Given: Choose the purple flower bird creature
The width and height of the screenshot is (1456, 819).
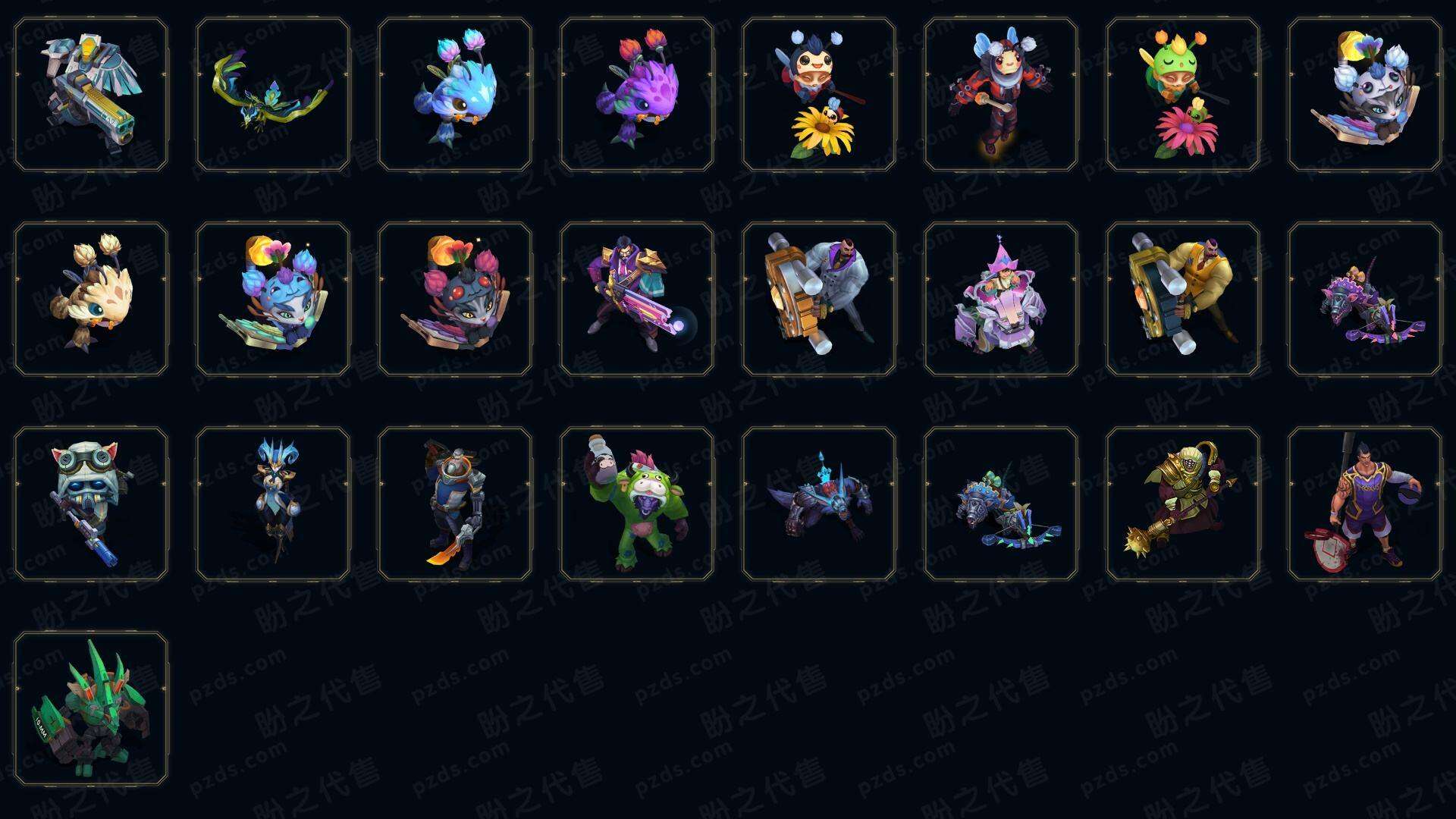Looking at the screenshot, I should [x=637, y=95].
